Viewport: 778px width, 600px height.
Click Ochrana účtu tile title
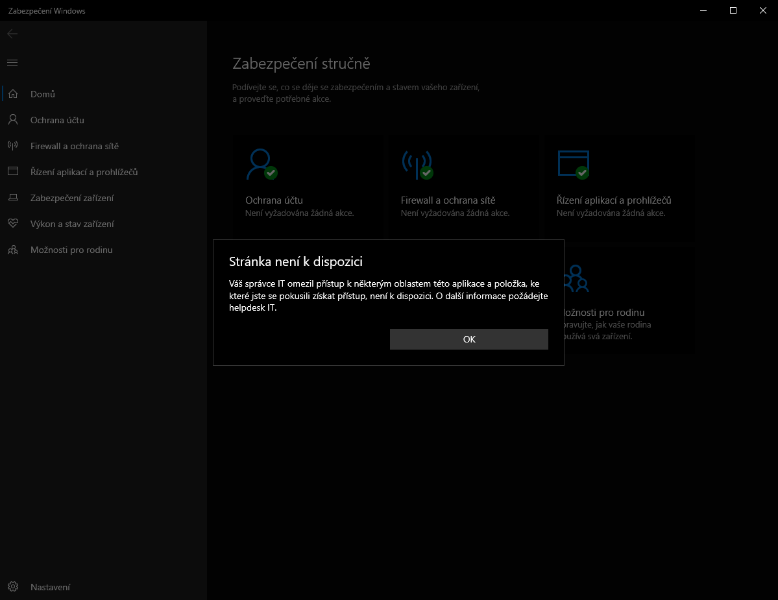click(274, 200)
